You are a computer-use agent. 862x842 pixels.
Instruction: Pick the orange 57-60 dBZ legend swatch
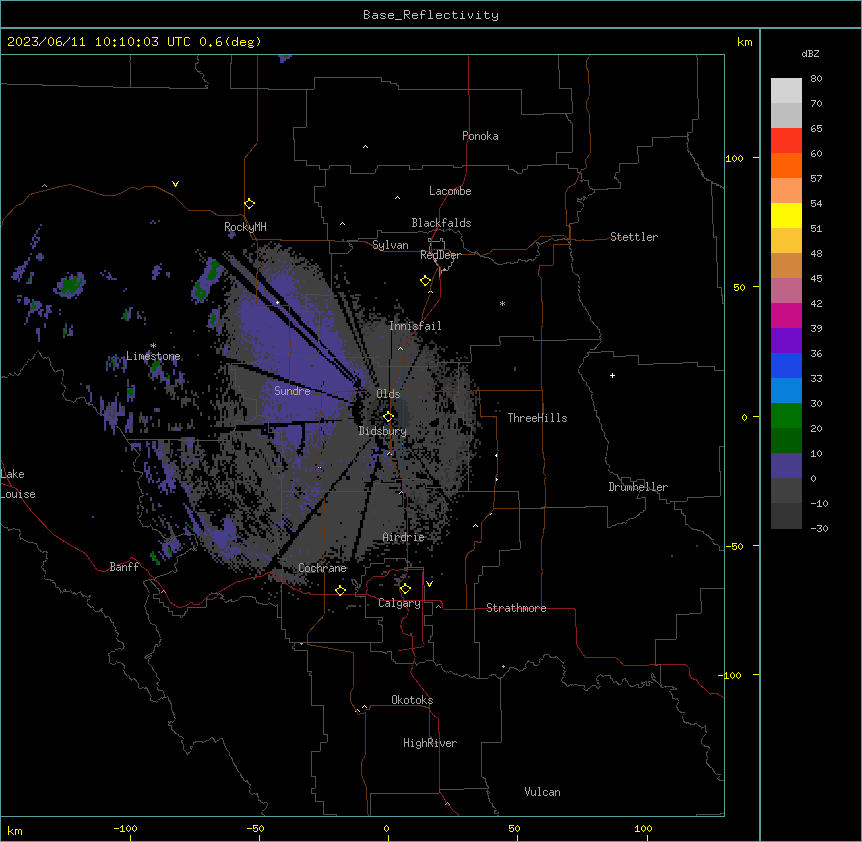pos(786,165)
